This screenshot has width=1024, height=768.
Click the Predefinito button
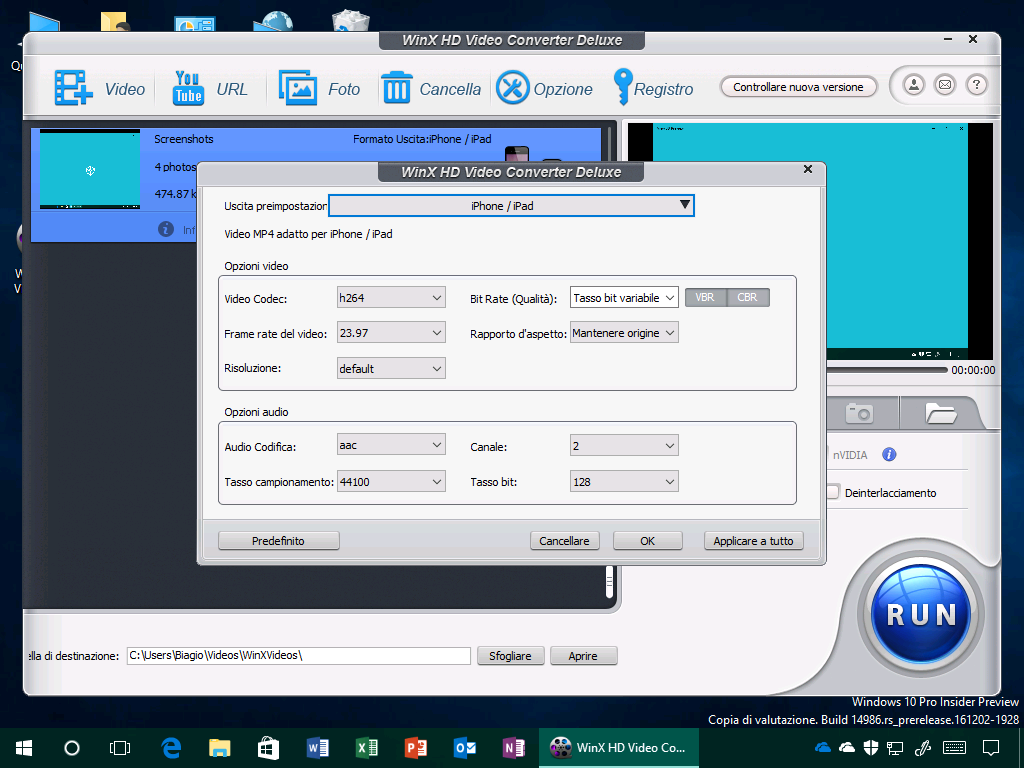(279, 541)
